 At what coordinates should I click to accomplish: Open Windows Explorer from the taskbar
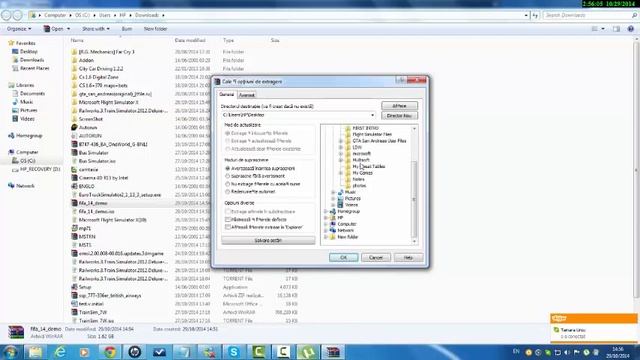(x=36, y=351)
